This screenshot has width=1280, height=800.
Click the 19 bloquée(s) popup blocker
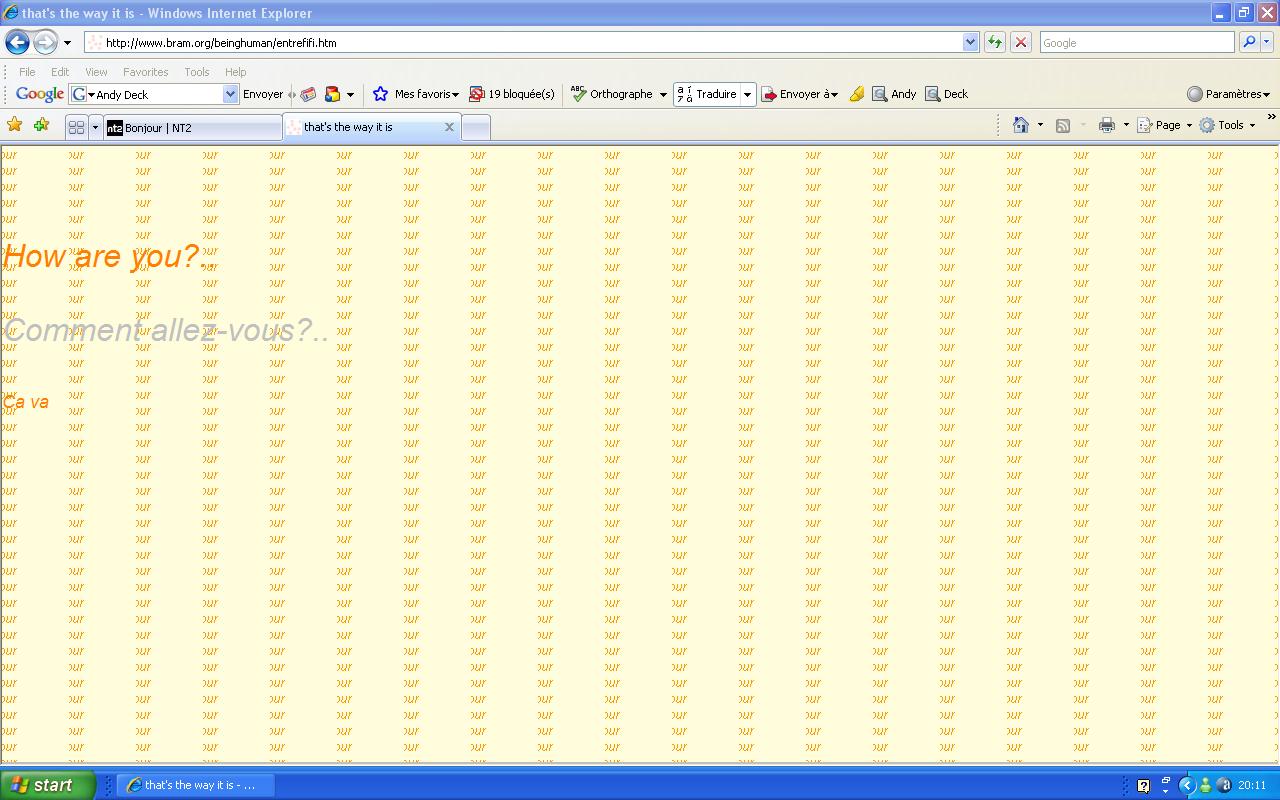tap(512, 94)
